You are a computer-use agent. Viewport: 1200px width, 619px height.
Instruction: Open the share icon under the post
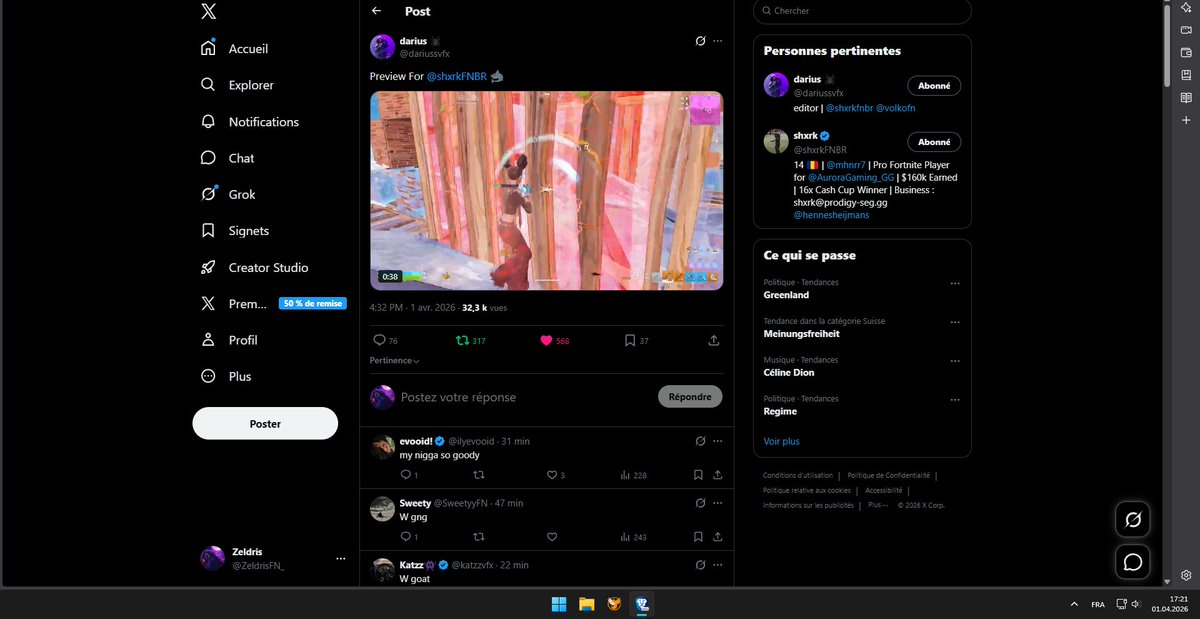[x=713, y=340]
